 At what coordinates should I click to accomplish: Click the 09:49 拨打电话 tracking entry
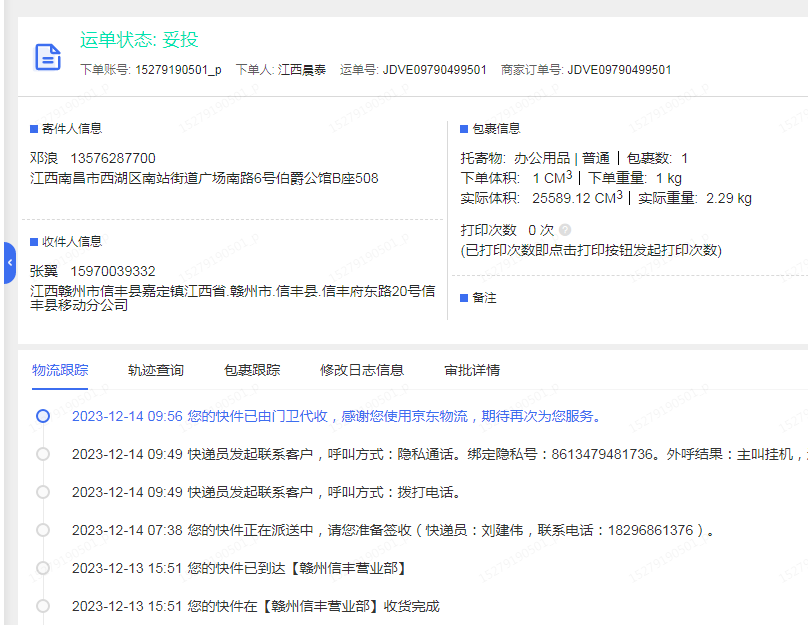pyautogui.click(x=266, y=492)
